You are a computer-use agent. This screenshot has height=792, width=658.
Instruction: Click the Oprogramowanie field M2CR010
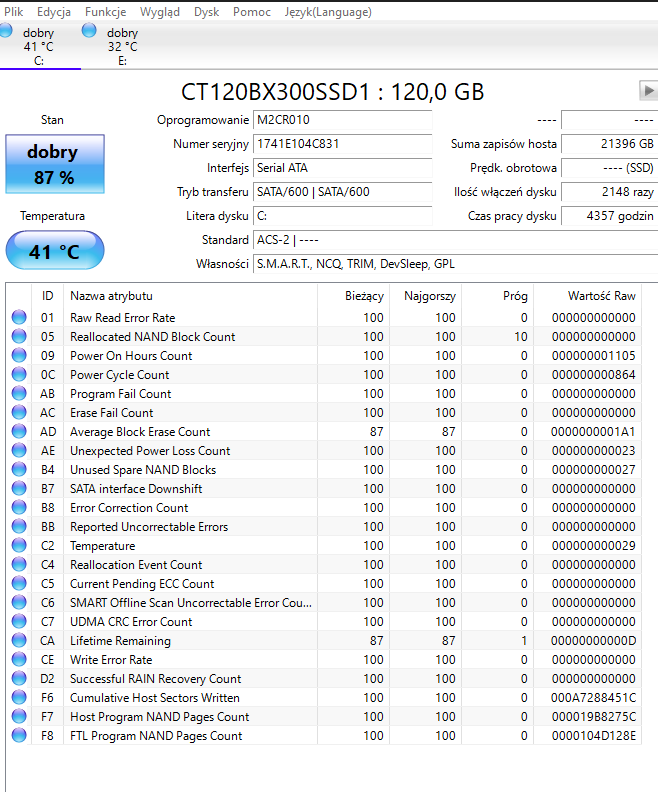[x=342, y=120]
